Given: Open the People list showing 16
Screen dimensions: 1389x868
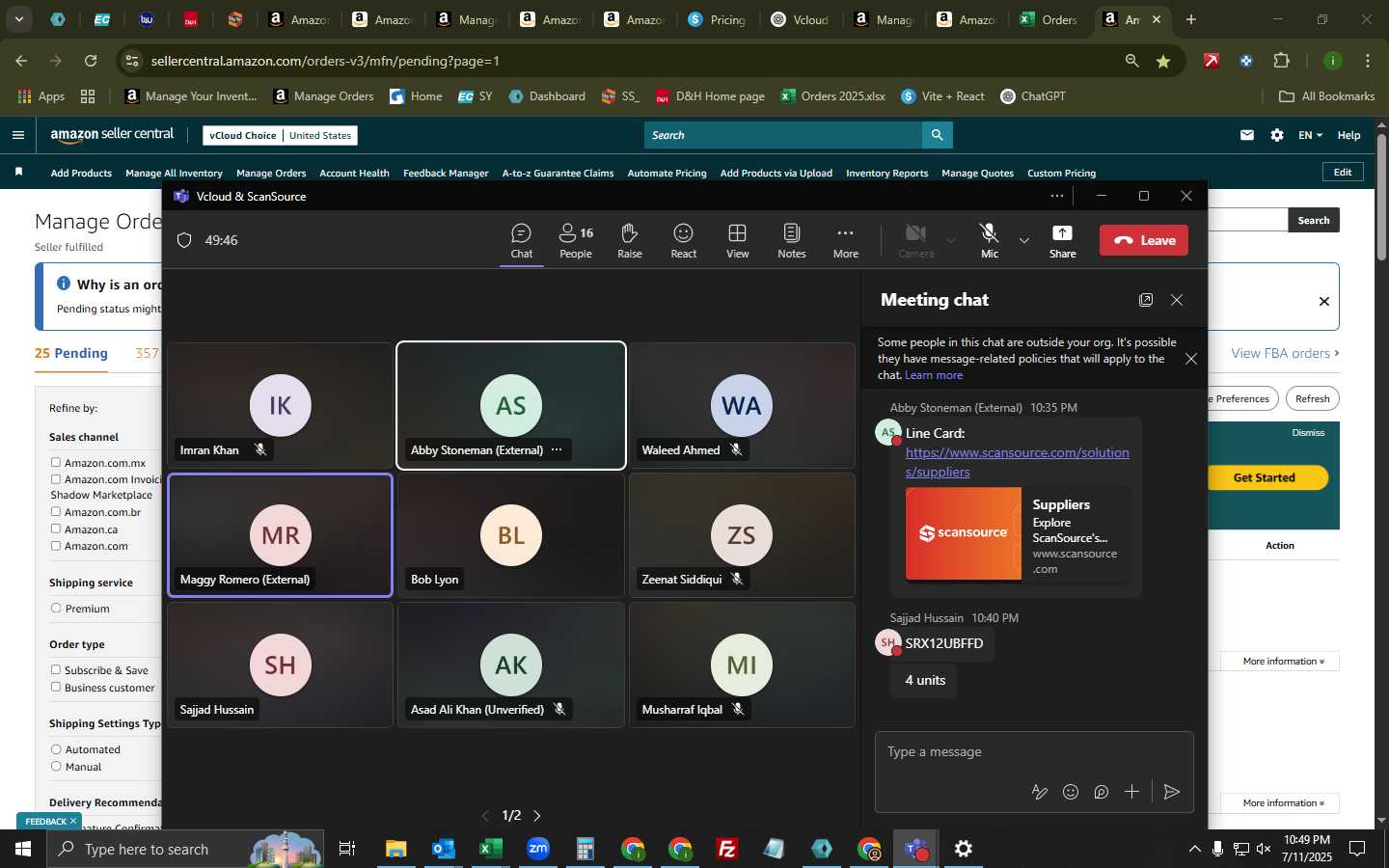Looking at the screenshot, I should (576, 241).
